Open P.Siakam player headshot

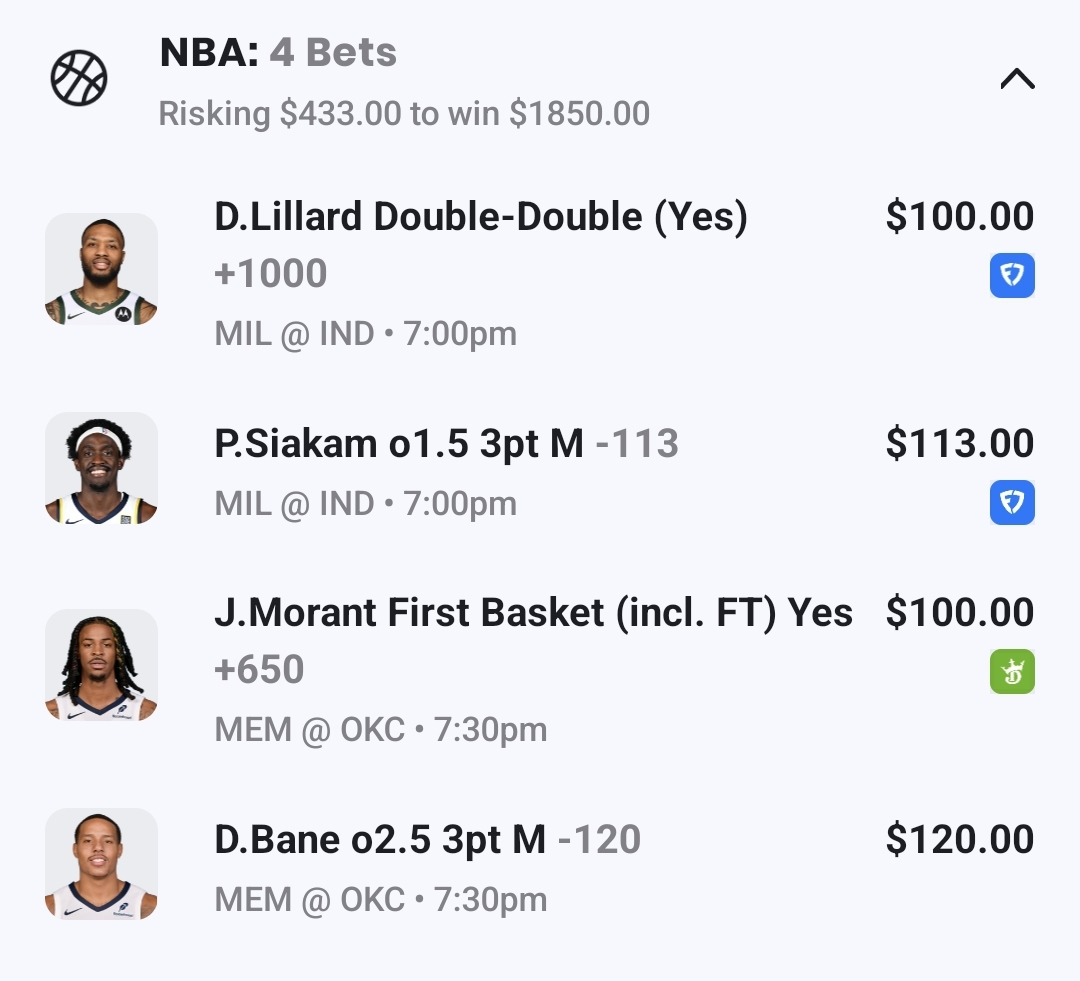point(101,468)
